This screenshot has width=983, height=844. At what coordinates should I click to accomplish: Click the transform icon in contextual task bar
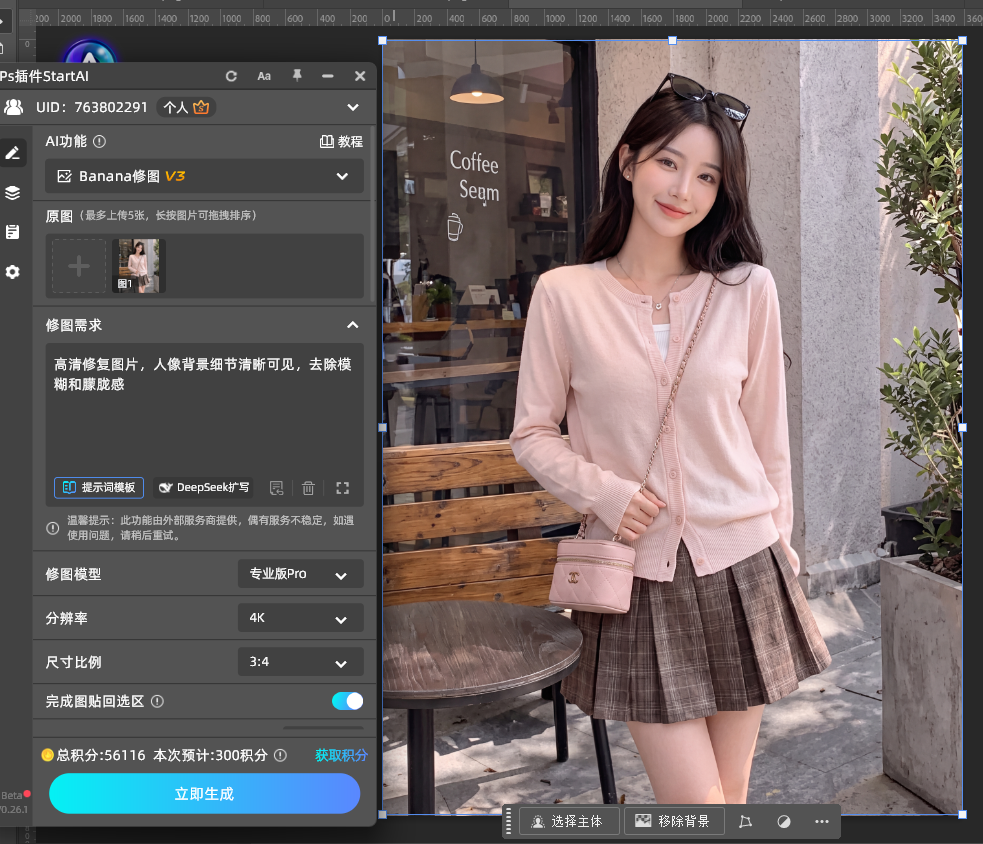(x=745, y=821)
